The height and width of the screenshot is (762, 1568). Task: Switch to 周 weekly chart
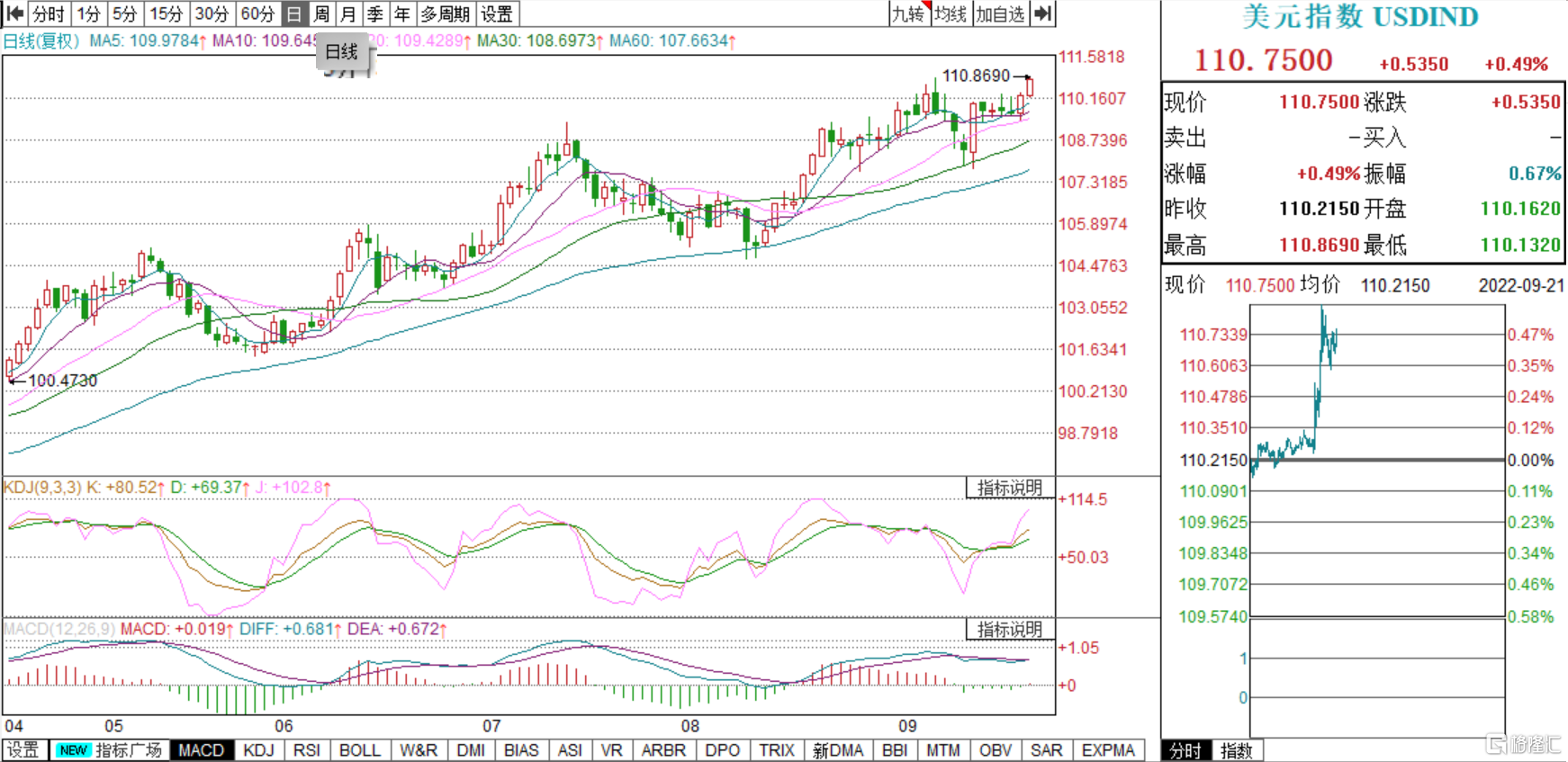point(321,13)
